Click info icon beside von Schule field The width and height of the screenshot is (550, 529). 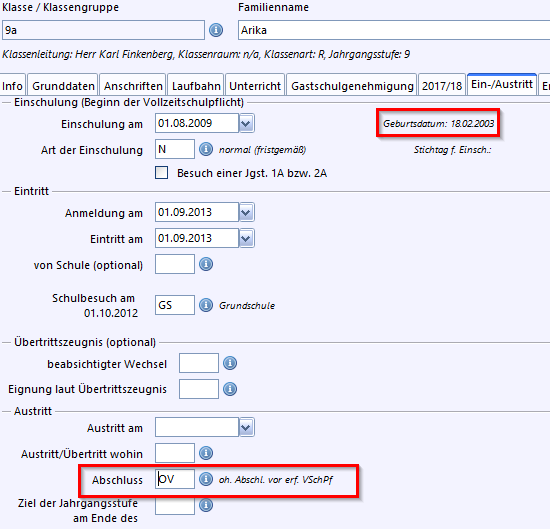(x=206, y=264)
